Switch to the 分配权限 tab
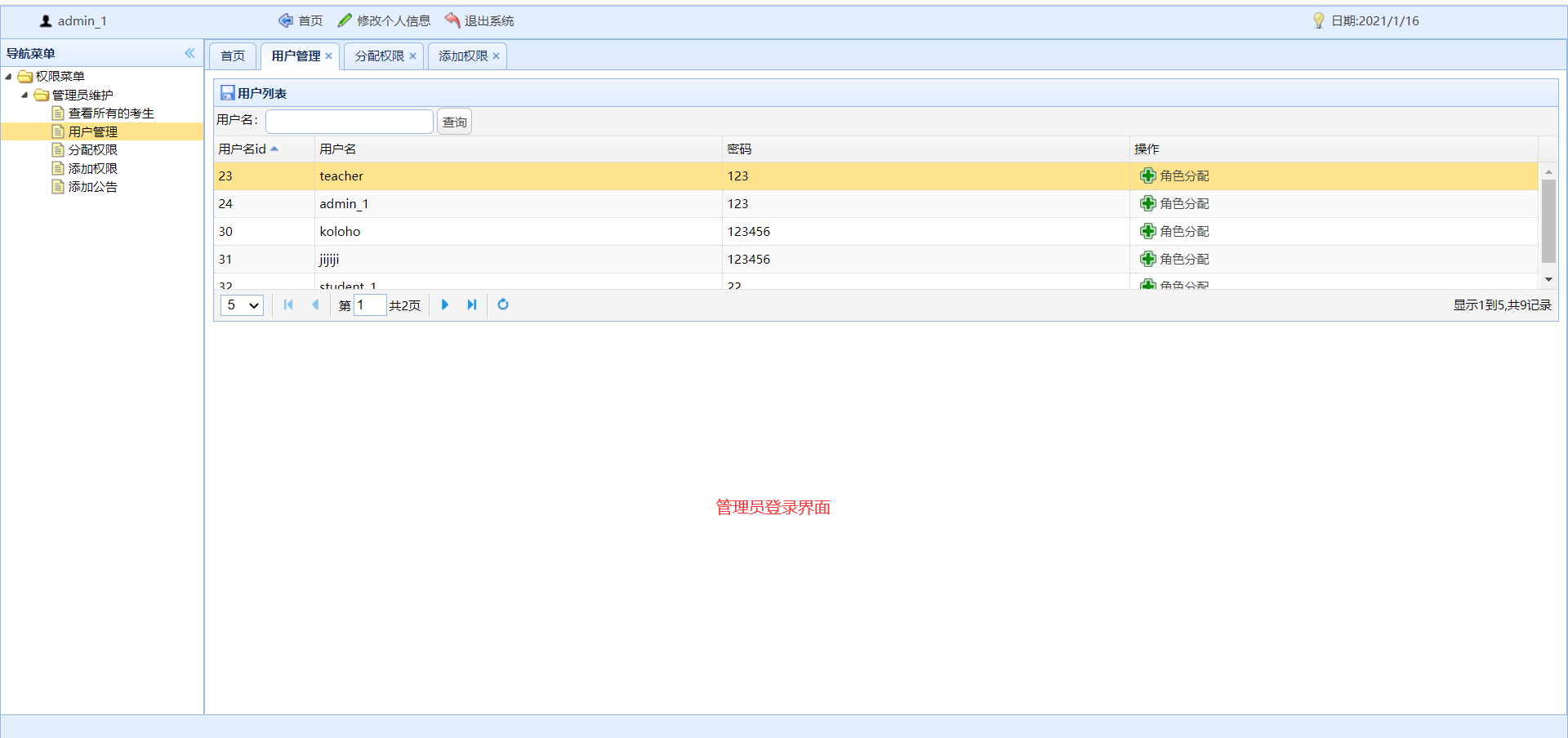 (379, 56)
